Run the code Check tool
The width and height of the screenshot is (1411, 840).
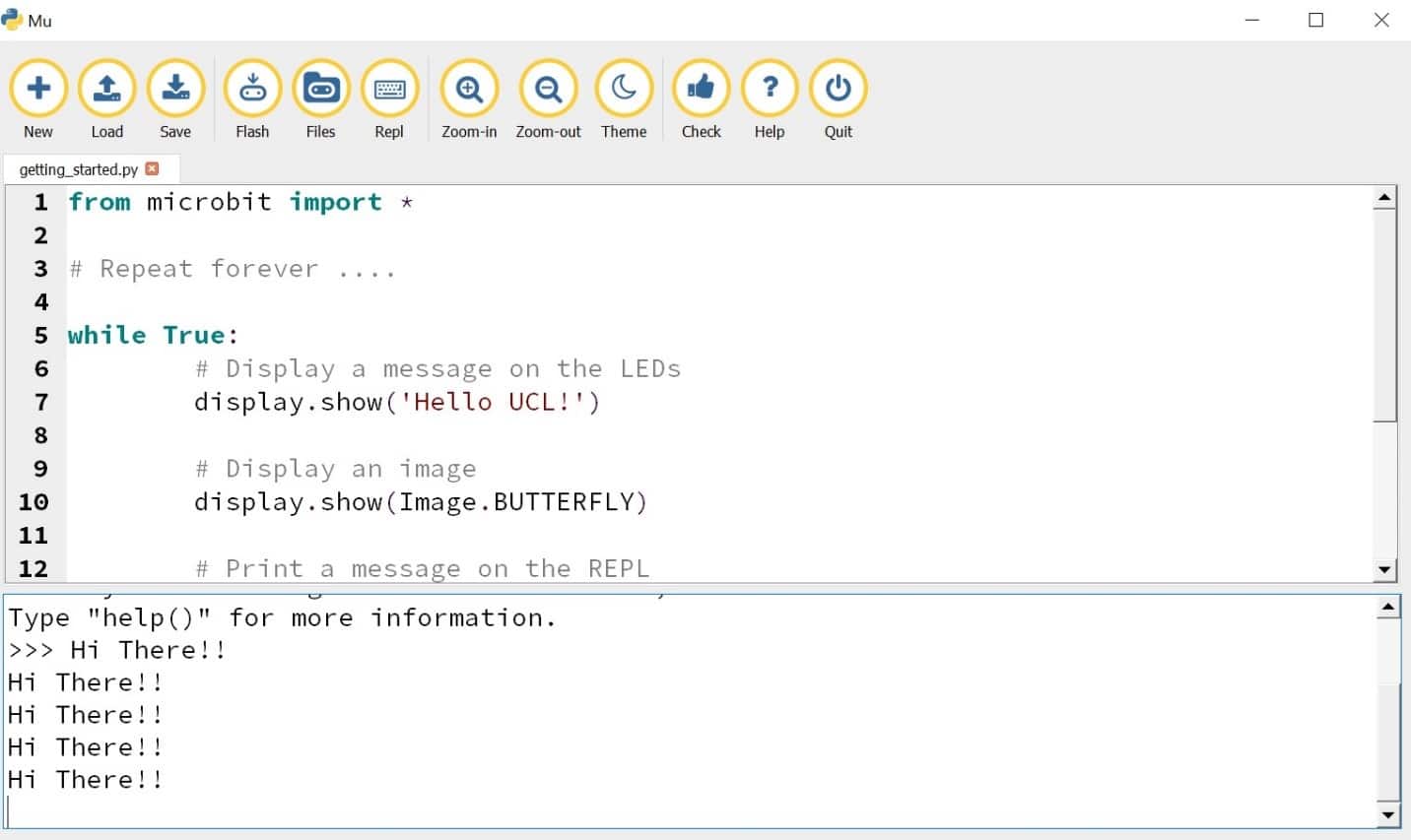click(x=701, y=99)
